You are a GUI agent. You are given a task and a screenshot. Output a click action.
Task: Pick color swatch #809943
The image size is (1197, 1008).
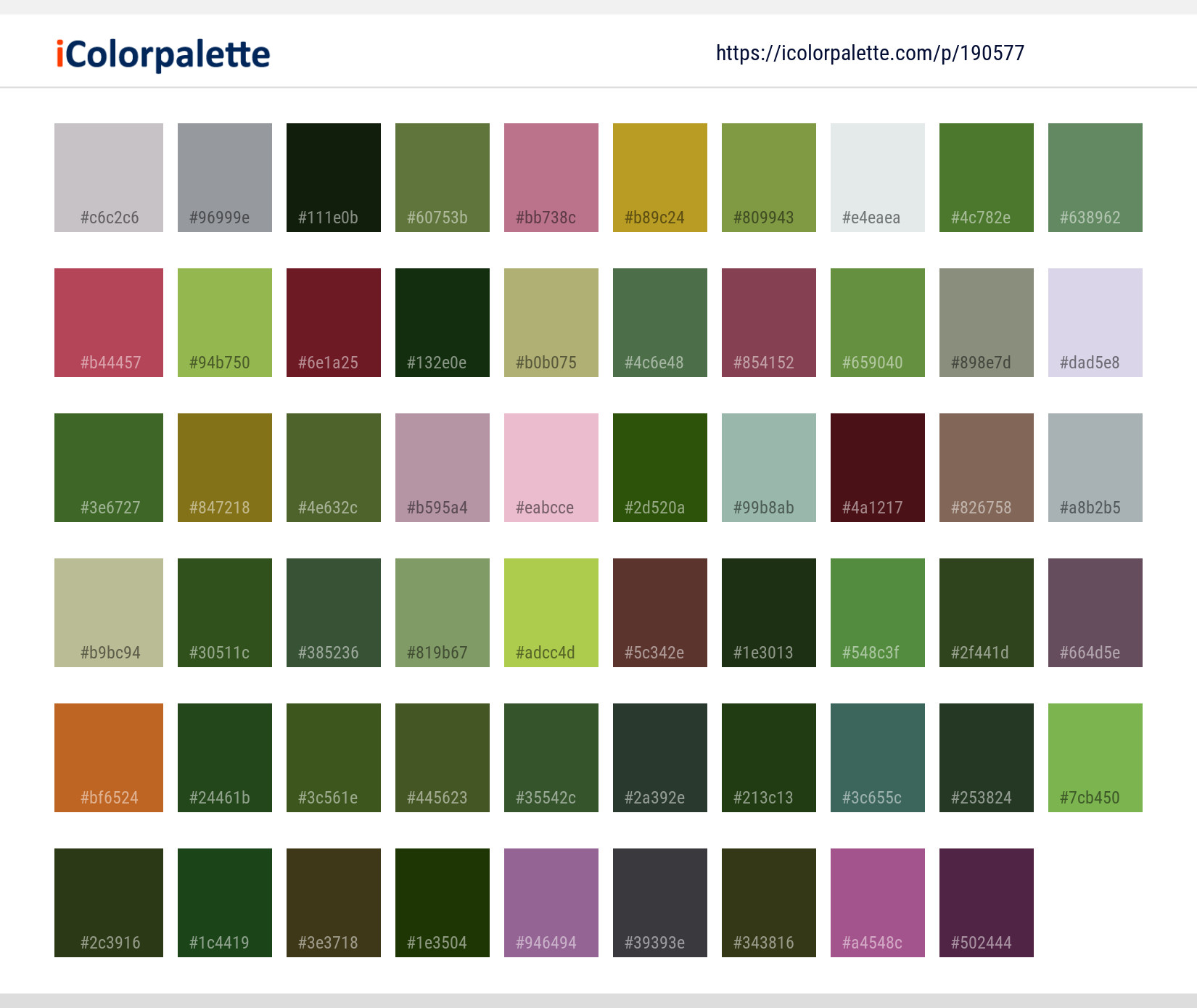tap(769, 178)
